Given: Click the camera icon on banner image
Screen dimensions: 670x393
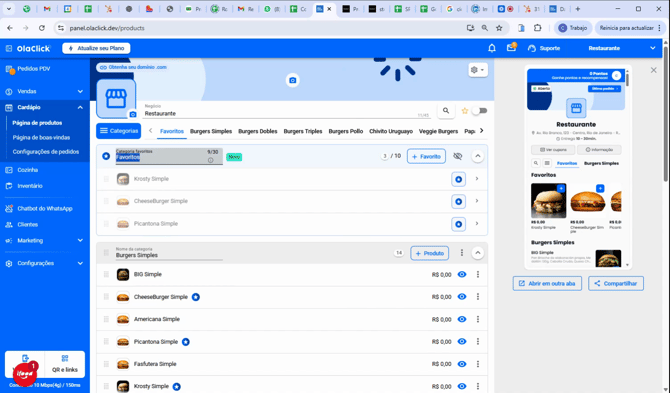Looking at the screenshot, I should click(293, 80).
